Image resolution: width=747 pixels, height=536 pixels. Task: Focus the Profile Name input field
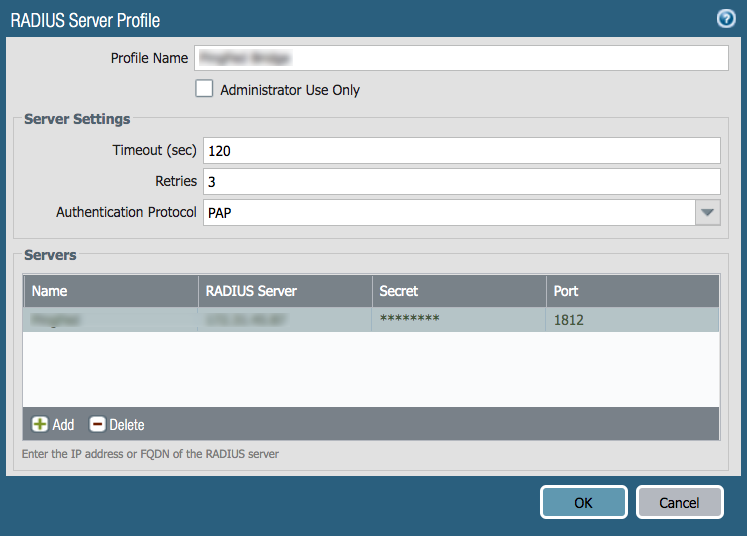click(x=461, y=58)
